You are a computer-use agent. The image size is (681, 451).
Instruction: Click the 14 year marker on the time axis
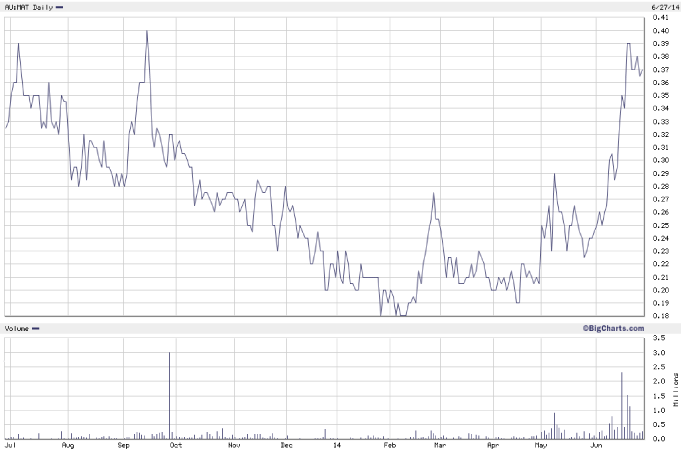335,444
